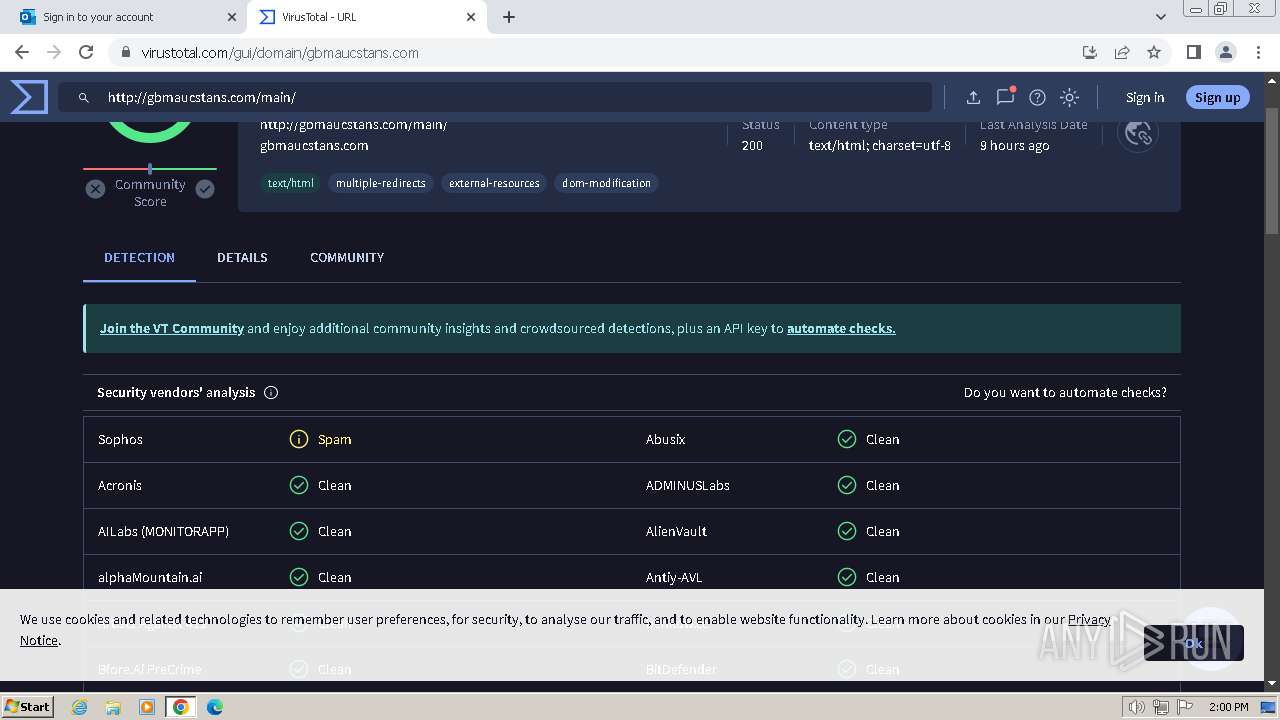
Task: Switch to the COMMUNITY tab
Action: tap(347, 258)
